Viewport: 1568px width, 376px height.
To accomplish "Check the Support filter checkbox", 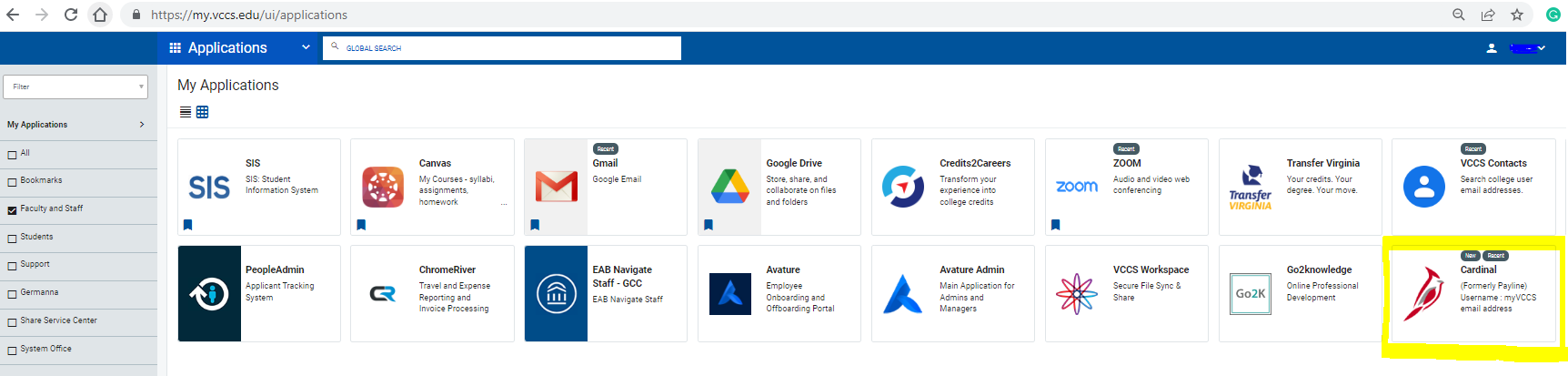I will (x=12, y=266).
